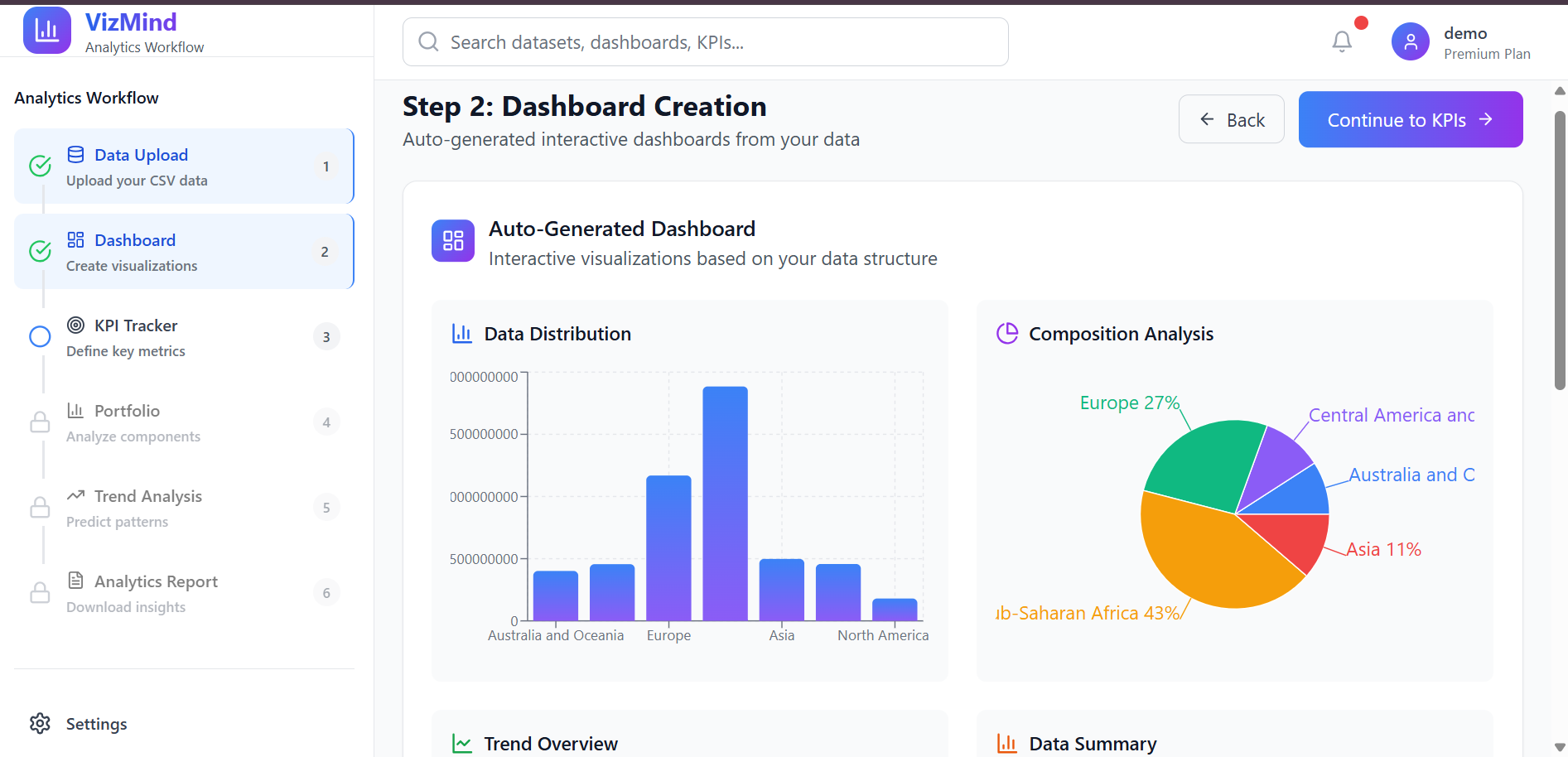Click the vertical scrollbar thumb
The width and height of the screenshot is (1568, 757).
[x=1560, y=250]
